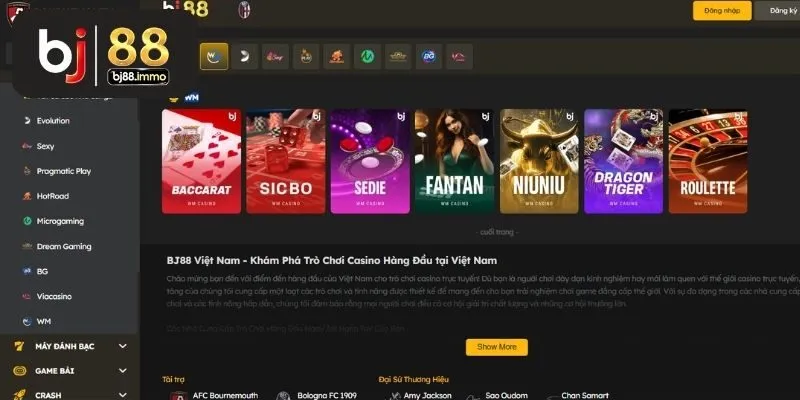Select the blue BG icon in provider row
This screenshot has width=800, height=400.
coord(429,56)
